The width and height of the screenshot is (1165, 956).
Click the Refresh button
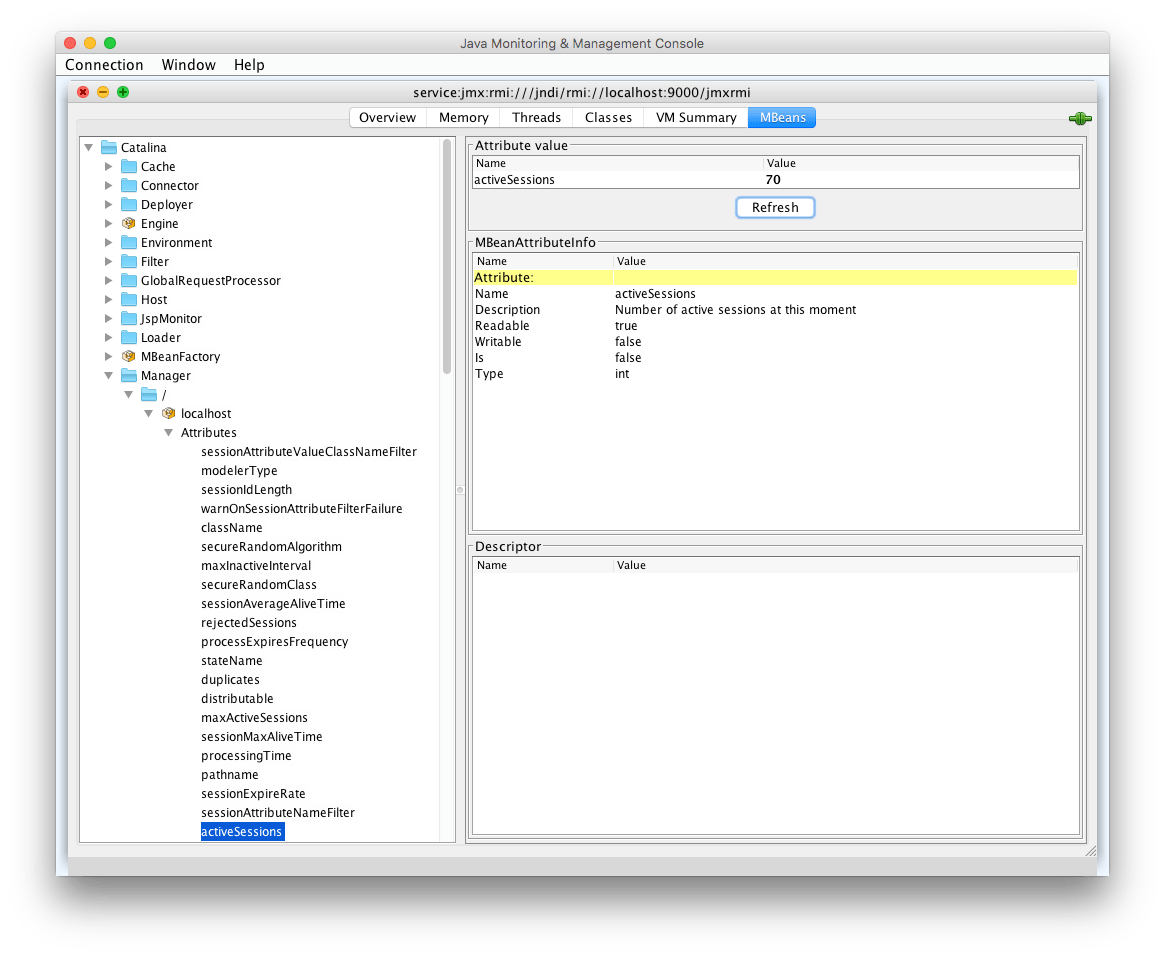[775, 207]
